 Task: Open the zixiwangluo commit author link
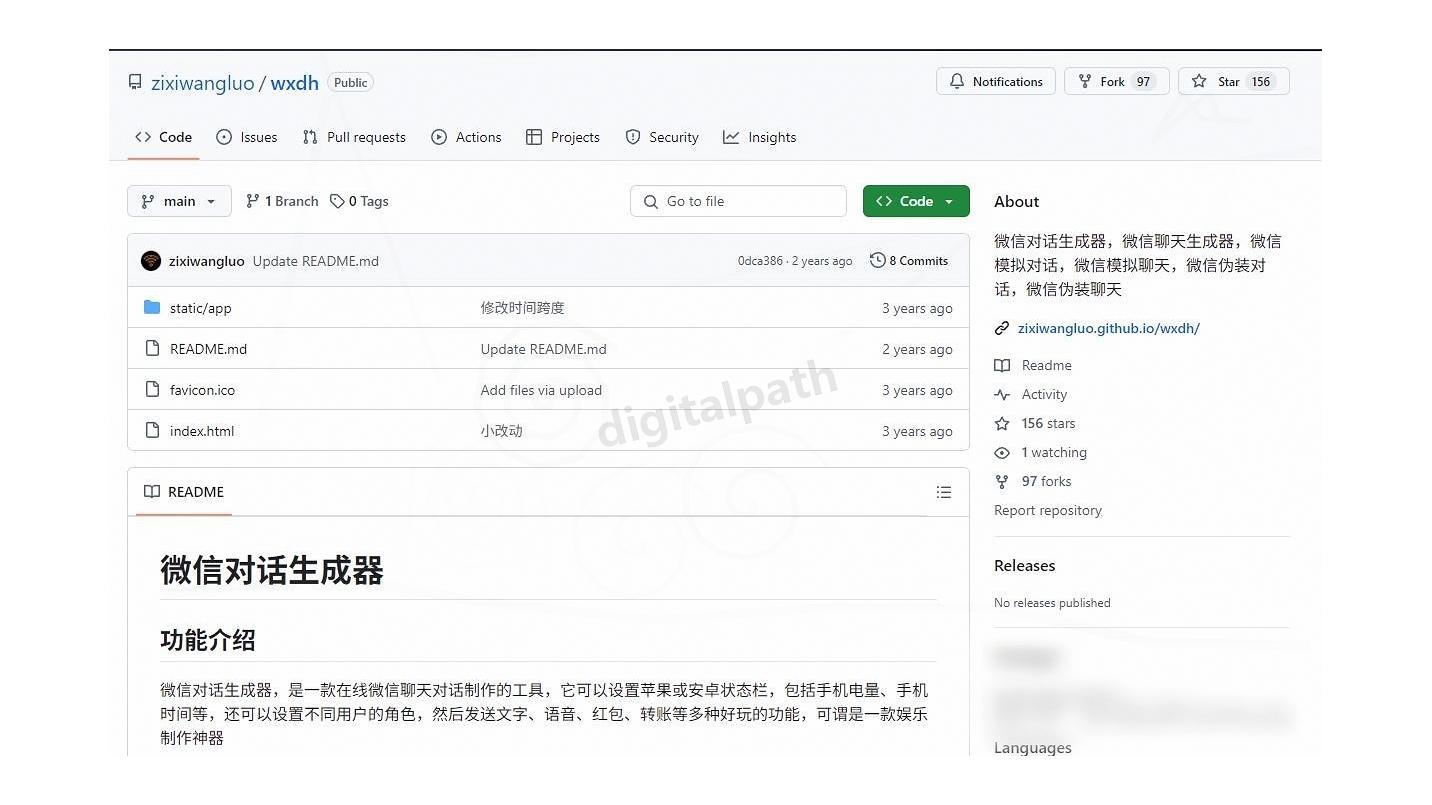click(x=207, y=261)
